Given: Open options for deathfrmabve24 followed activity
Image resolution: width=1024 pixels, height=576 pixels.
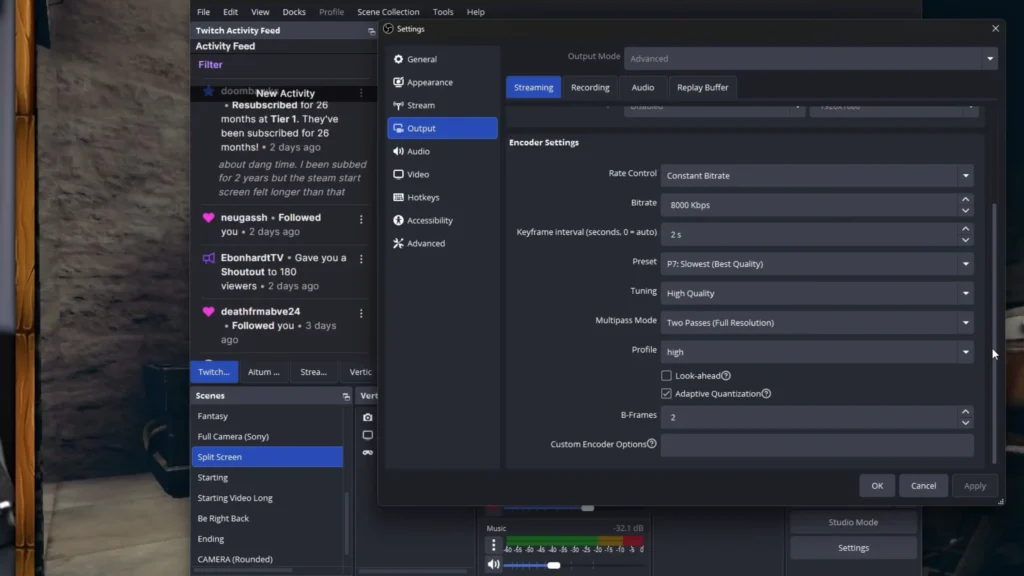Looking at the screenshot, I should pos(361,313).
